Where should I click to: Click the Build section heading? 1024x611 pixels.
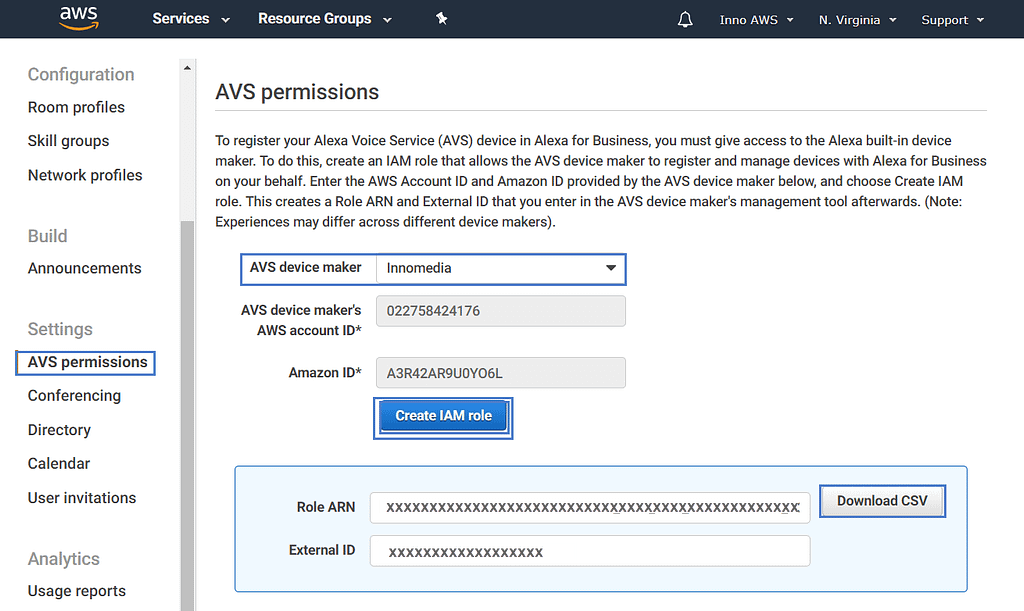point(48,236)
